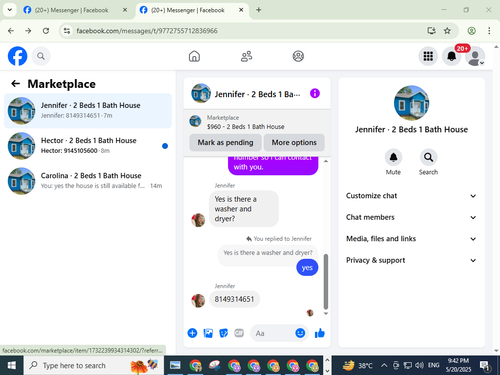The width and height of the screenshot is (500, 375).
Task: Click the More options button
Action: 294,142
